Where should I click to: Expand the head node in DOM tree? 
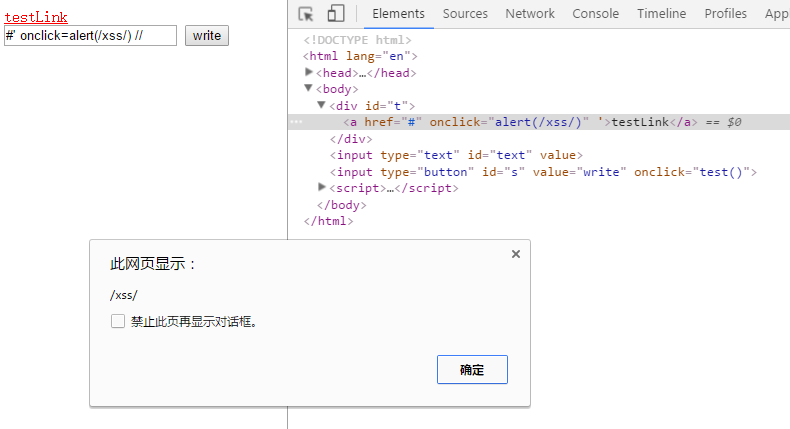pyautogui.click(x=309, y=72)
